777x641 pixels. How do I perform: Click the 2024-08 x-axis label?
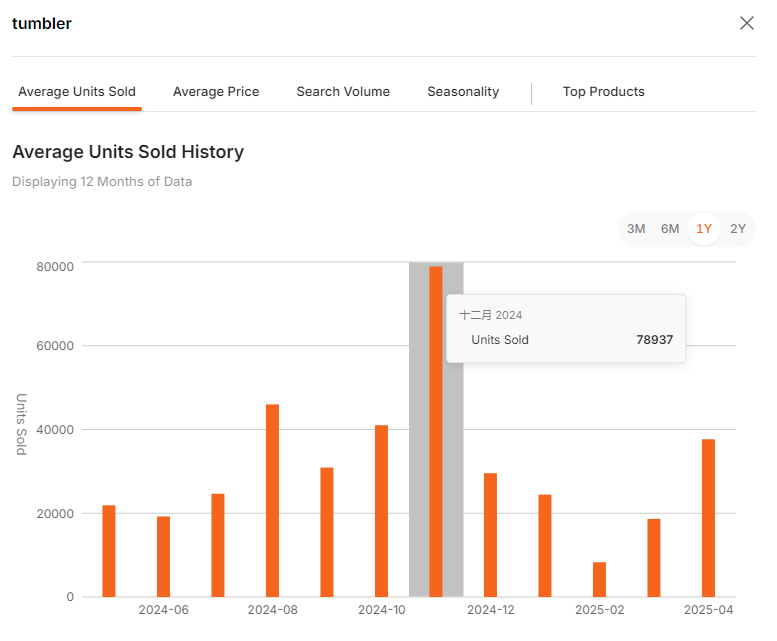click(272, 610)
